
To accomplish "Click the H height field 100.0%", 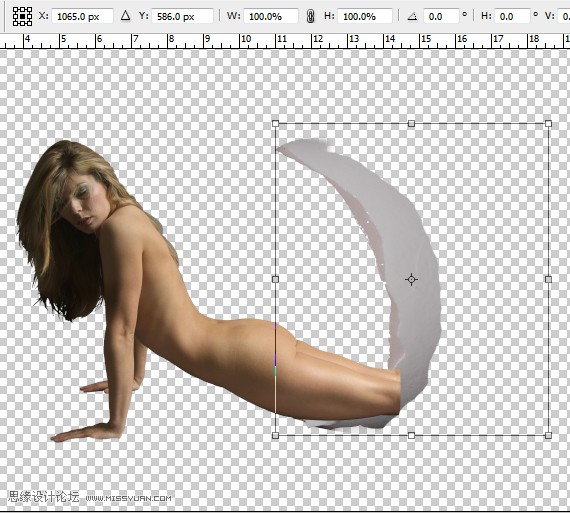I will click(x=365, y=16).
